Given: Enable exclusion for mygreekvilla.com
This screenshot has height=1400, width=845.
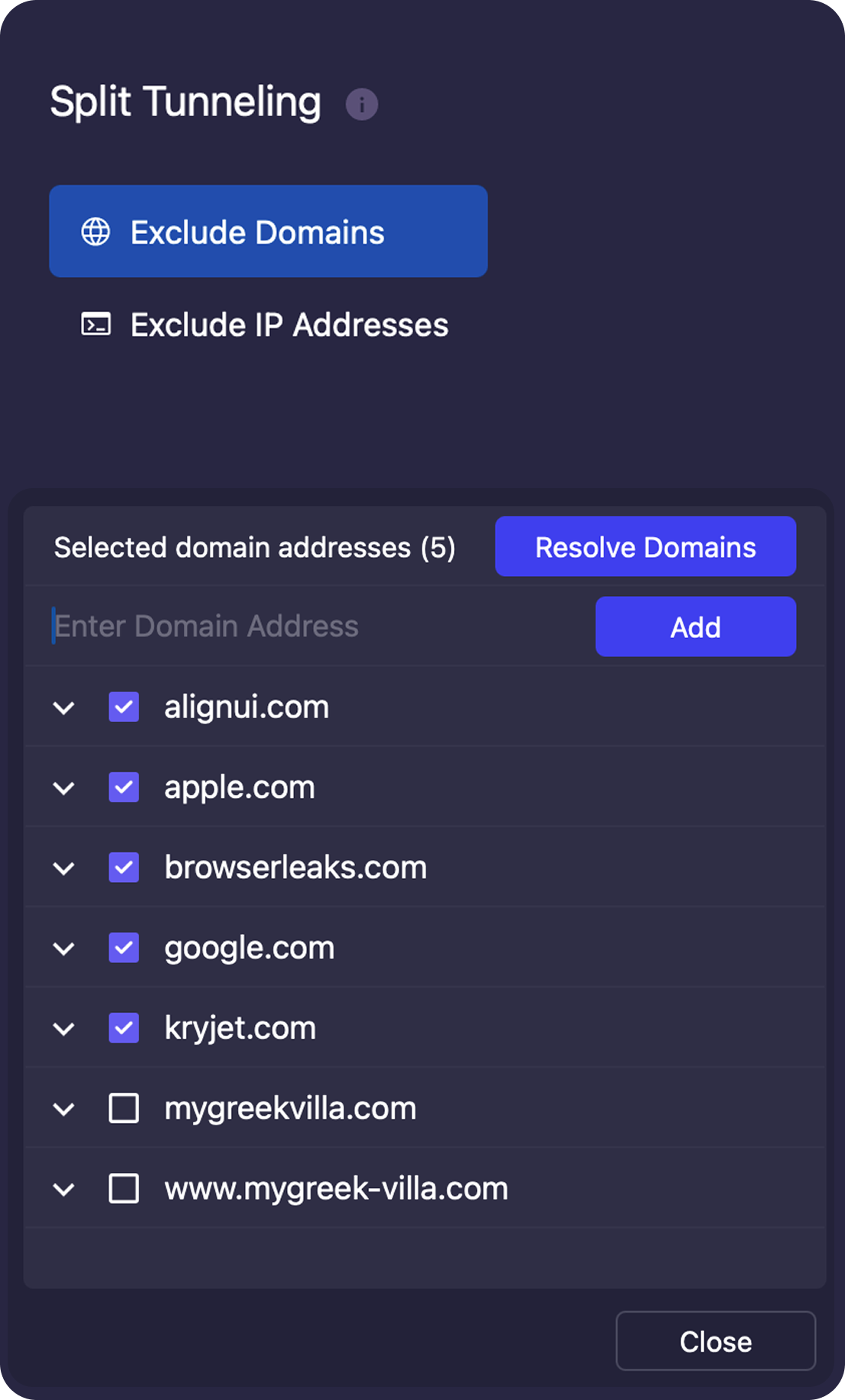Looking at the screenshot, I should (124, 1108).
